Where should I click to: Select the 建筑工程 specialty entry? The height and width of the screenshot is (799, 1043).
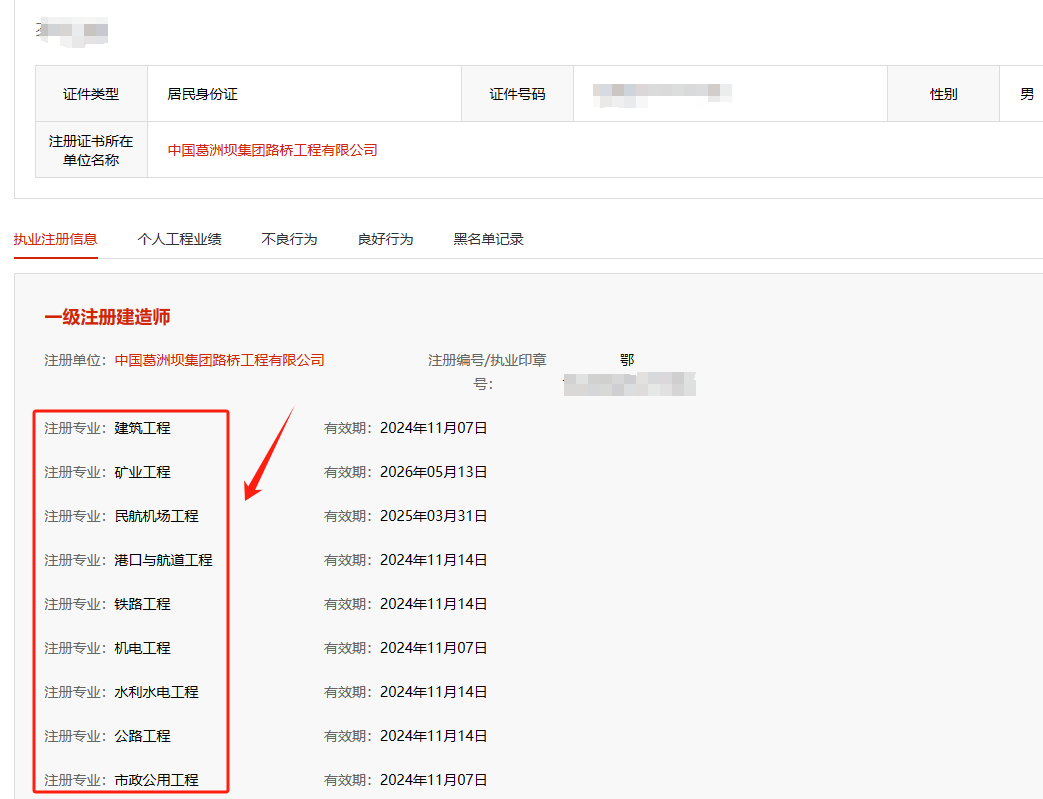coord(142,428)
